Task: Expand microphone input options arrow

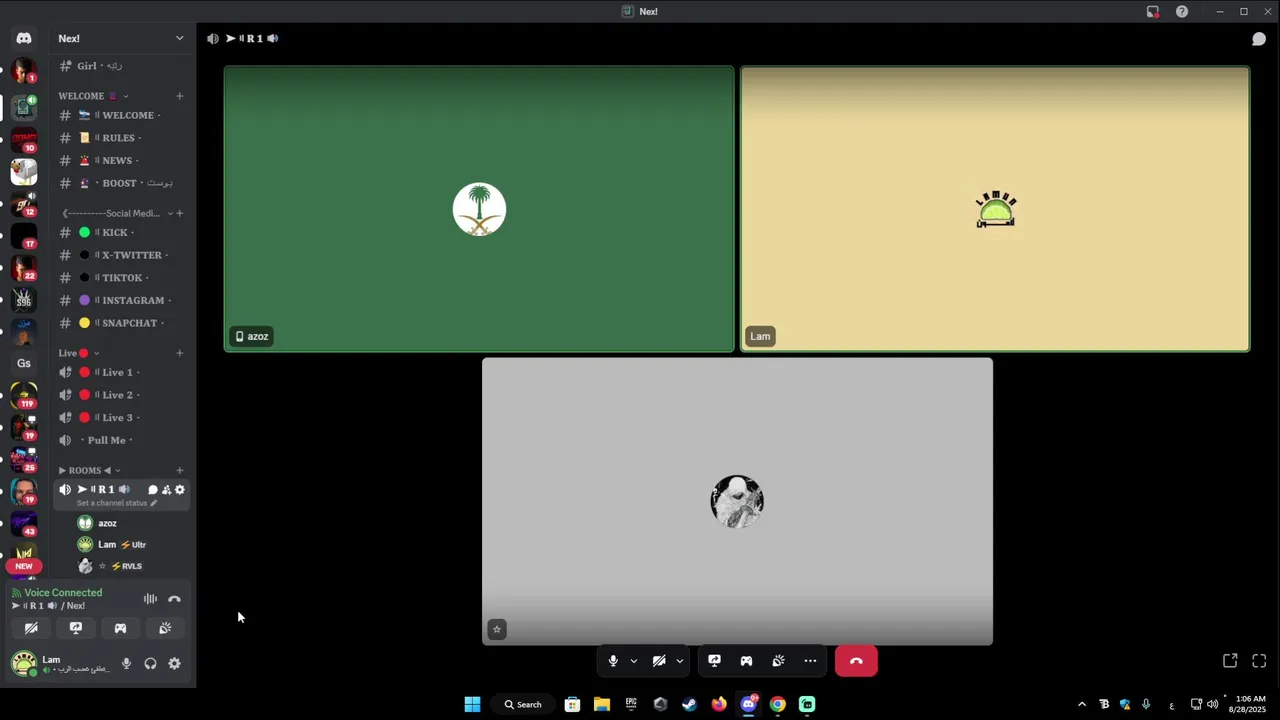Action: pos(633,661)
